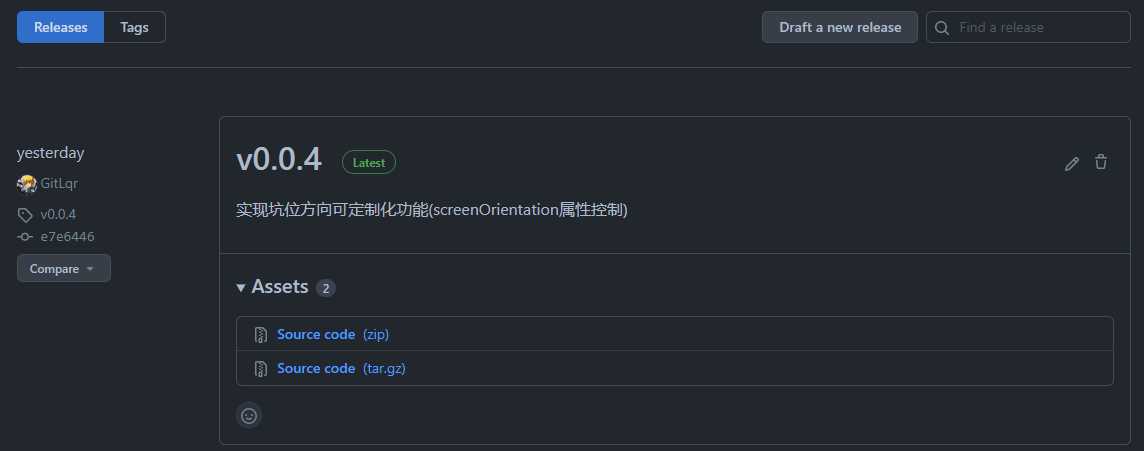Delete the release using trash icon

pyautogui.click(x=1101, y=162)
